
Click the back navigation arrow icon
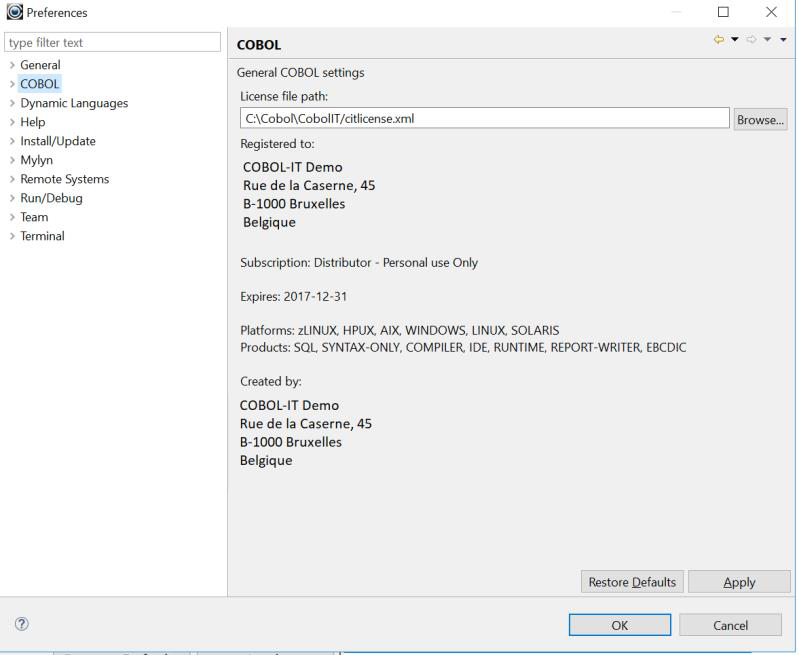[719, 39]
